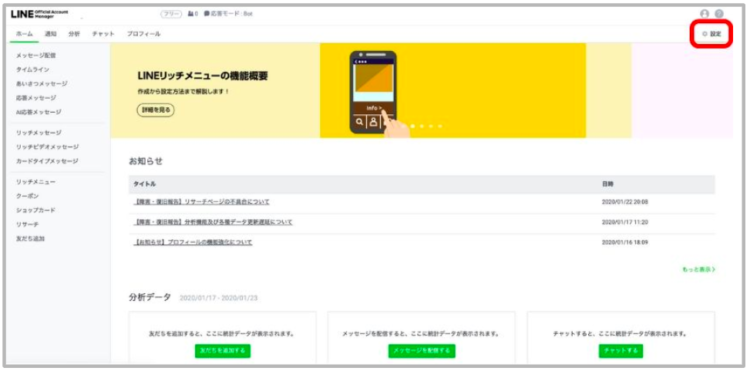750x371 pixels.
Task: Switch to the ホーム tab
Action: 24,34
